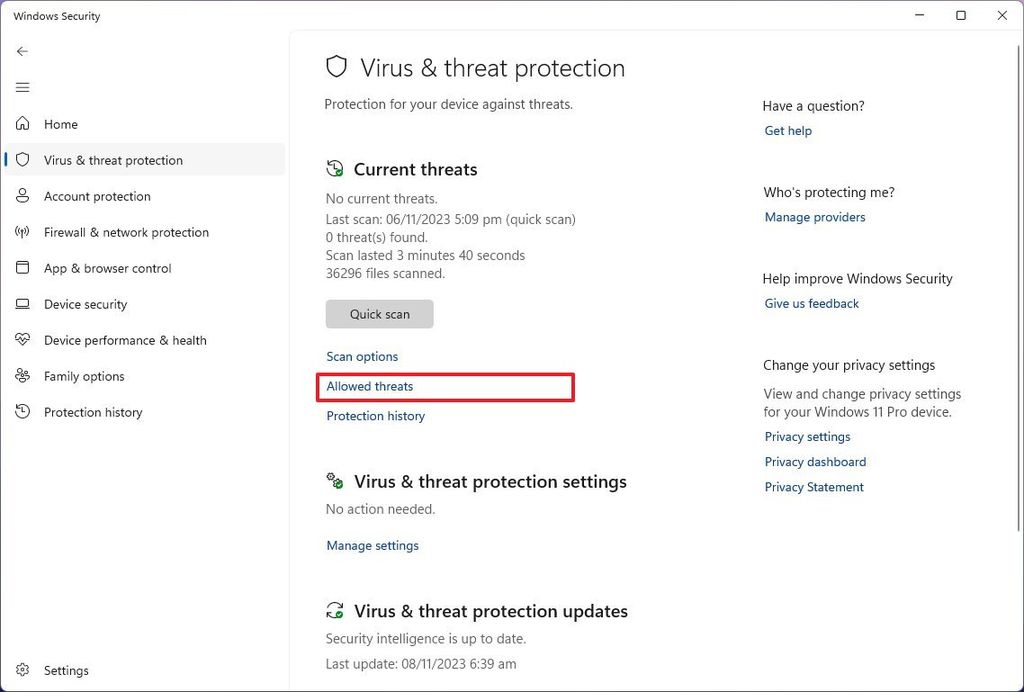
Task: Run a Quick scan
Action: tap(379, 313)
